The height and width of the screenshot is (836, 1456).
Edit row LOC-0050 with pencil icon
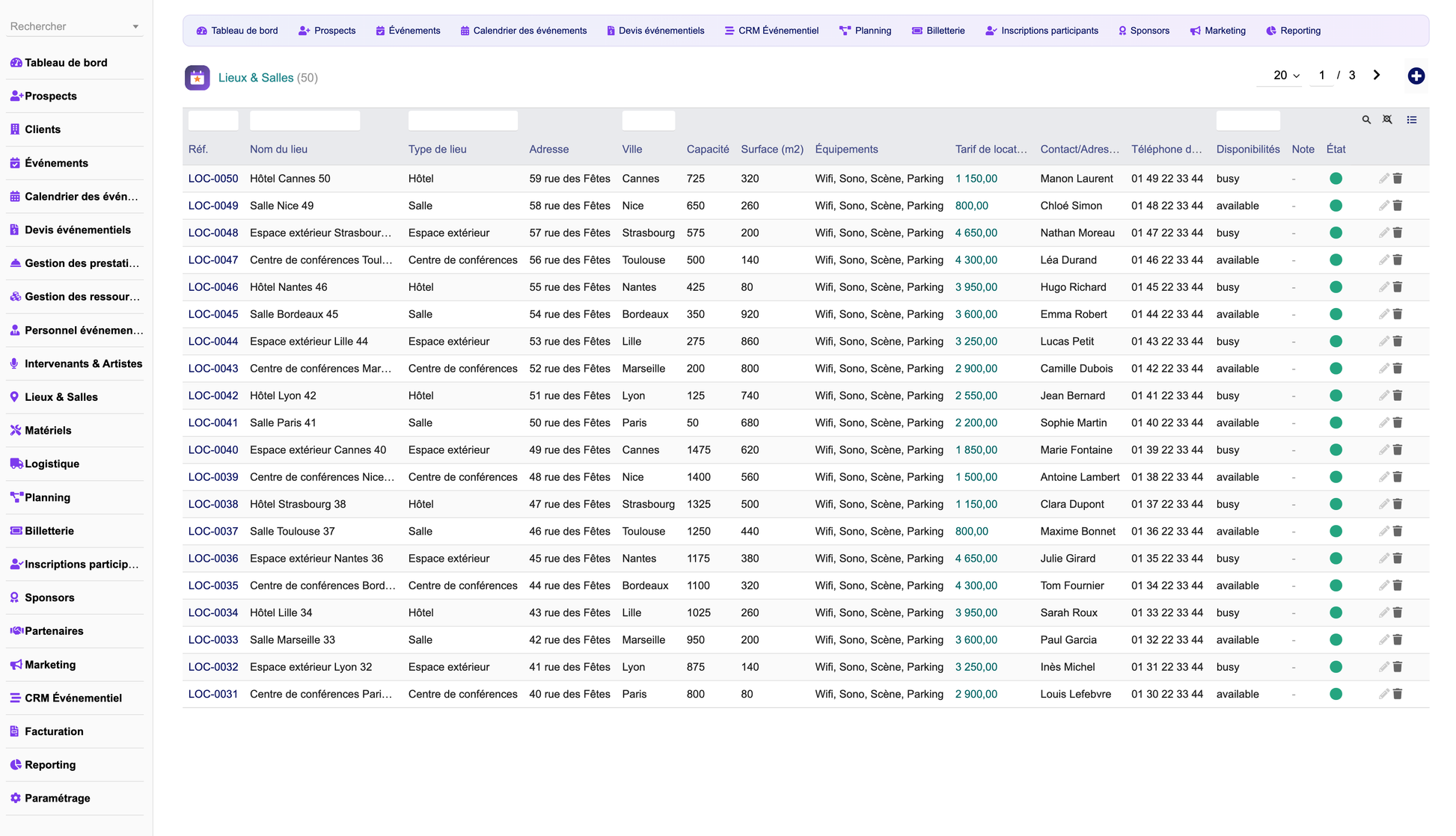(x=1383, y=179)
